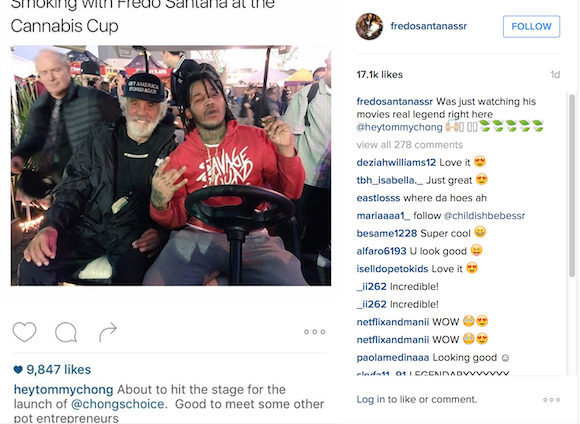Open three-dot menu beside Log in prompt
This screenshot has width=580, height=424.
coord(551,400)
